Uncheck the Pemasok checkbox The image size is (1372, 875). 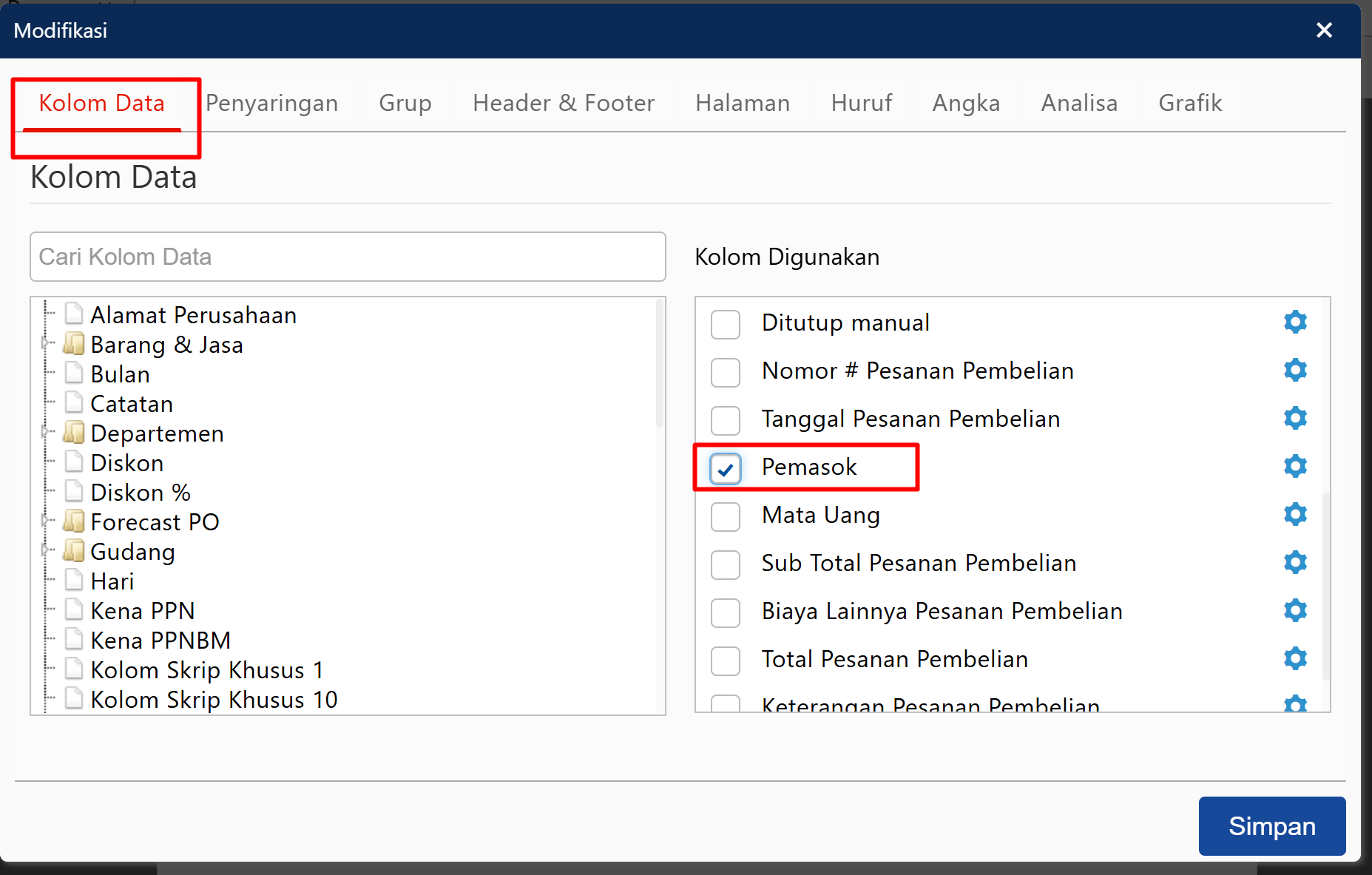(725, 468)
